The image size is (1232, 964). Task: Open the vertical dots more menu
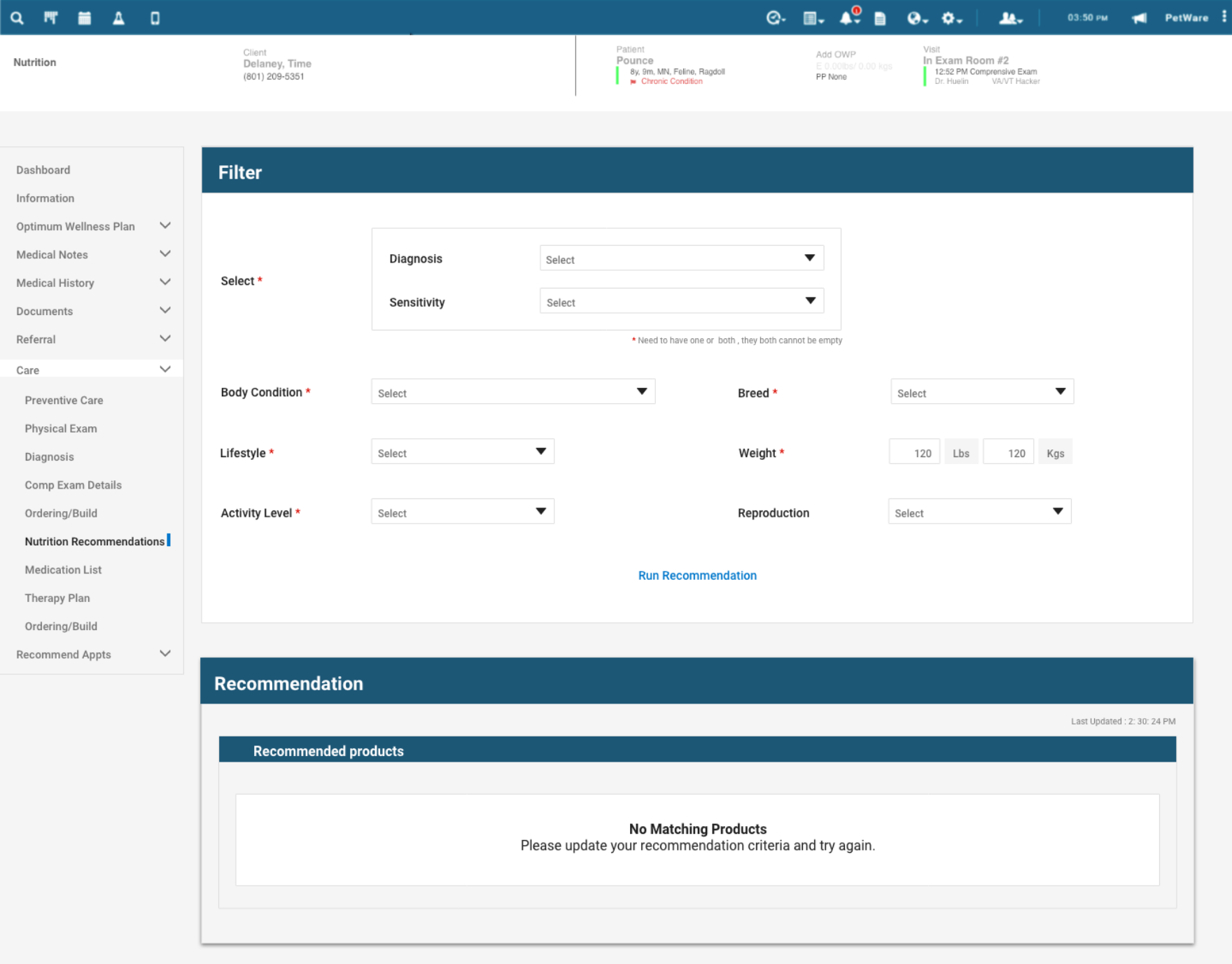1224,17
